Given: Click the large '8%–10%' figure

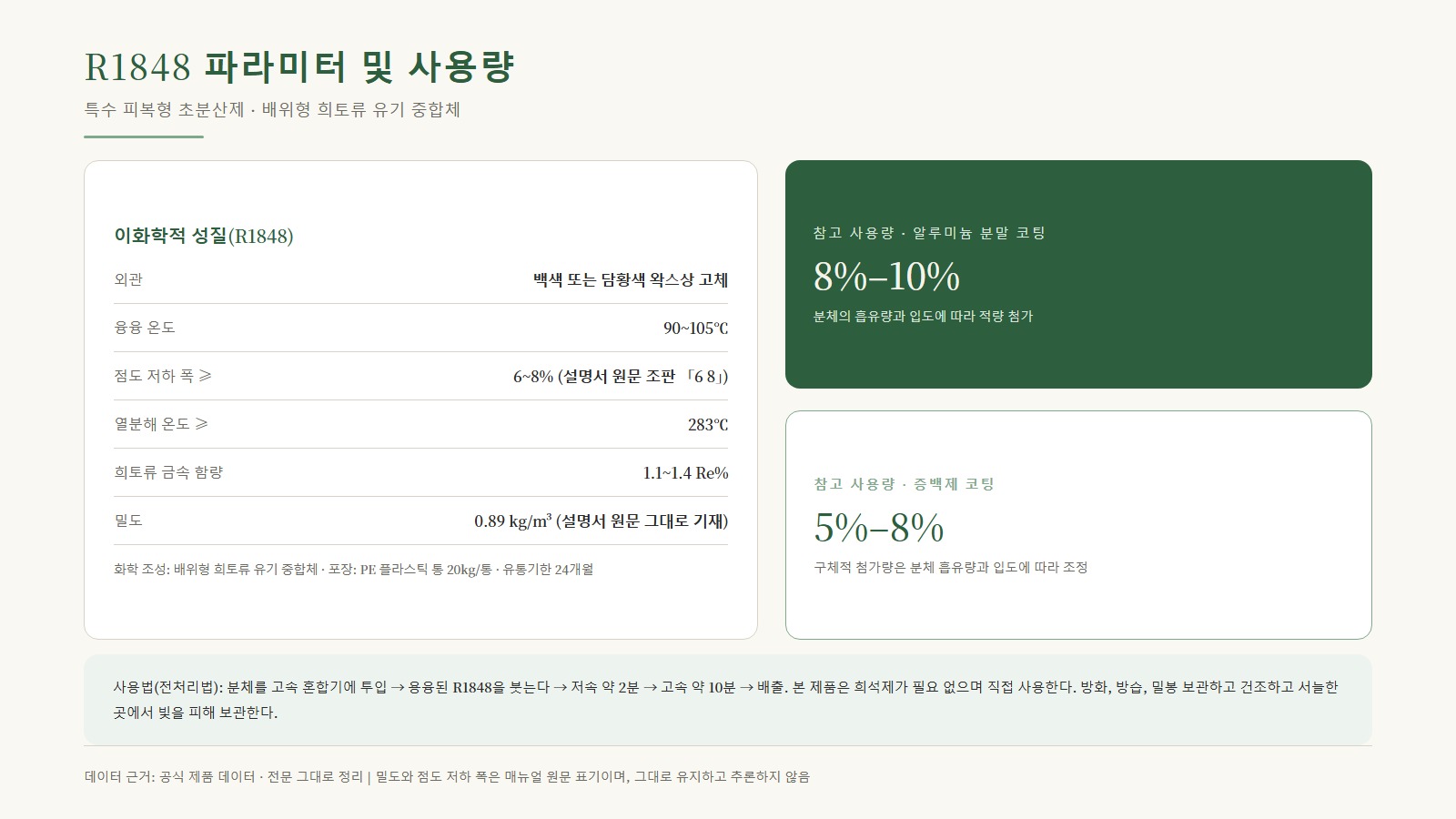Looking at the screenshot, I should (x=887, y=277).
